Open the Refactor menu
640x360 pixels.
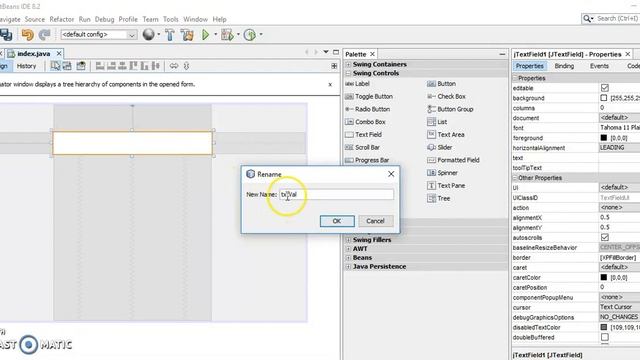[62, 19]
